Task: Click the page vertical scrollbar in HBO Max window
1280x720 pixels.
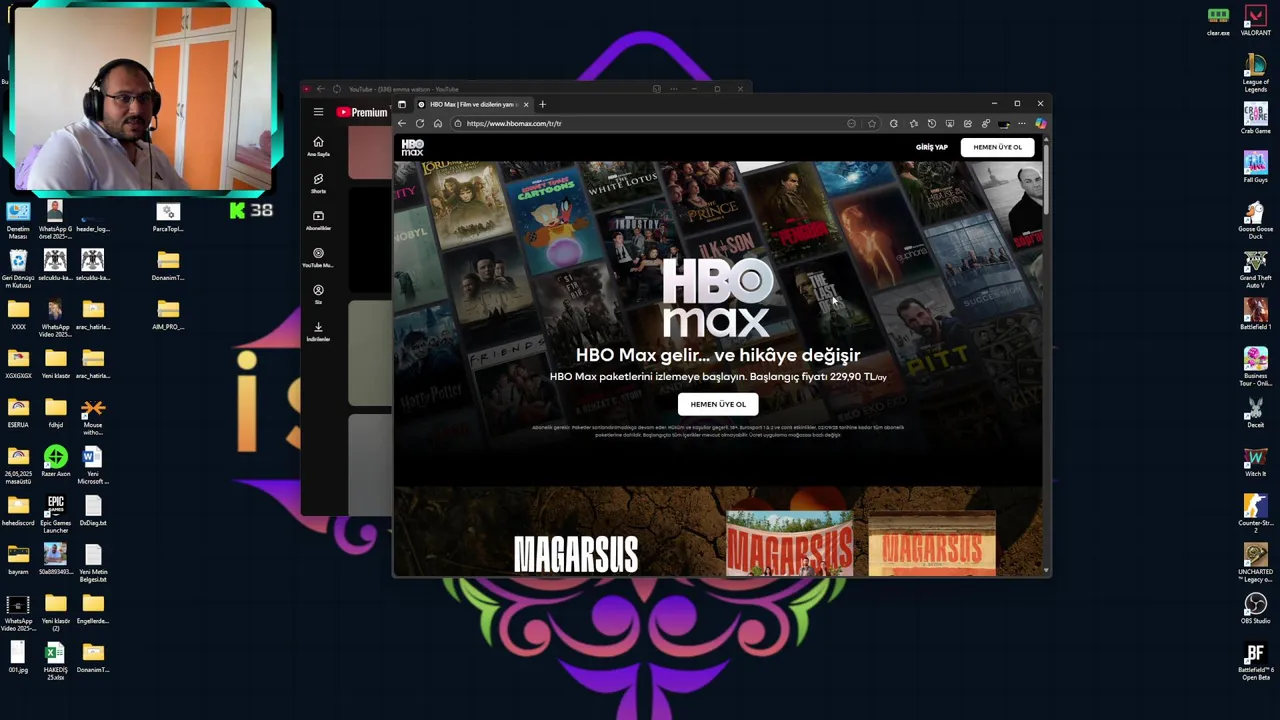Action: [x=1046, y=180]
